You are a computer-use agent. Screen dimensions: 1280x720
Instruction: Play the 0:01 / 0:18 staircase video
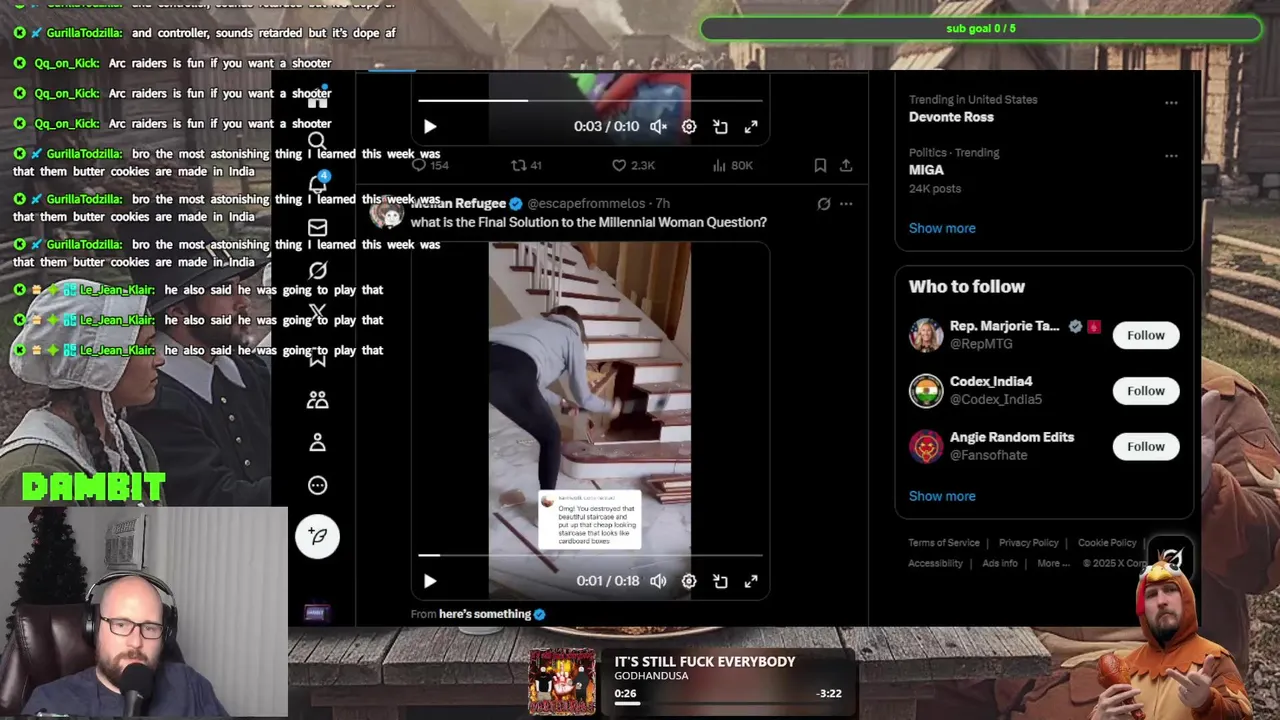[x=430, y=581]
